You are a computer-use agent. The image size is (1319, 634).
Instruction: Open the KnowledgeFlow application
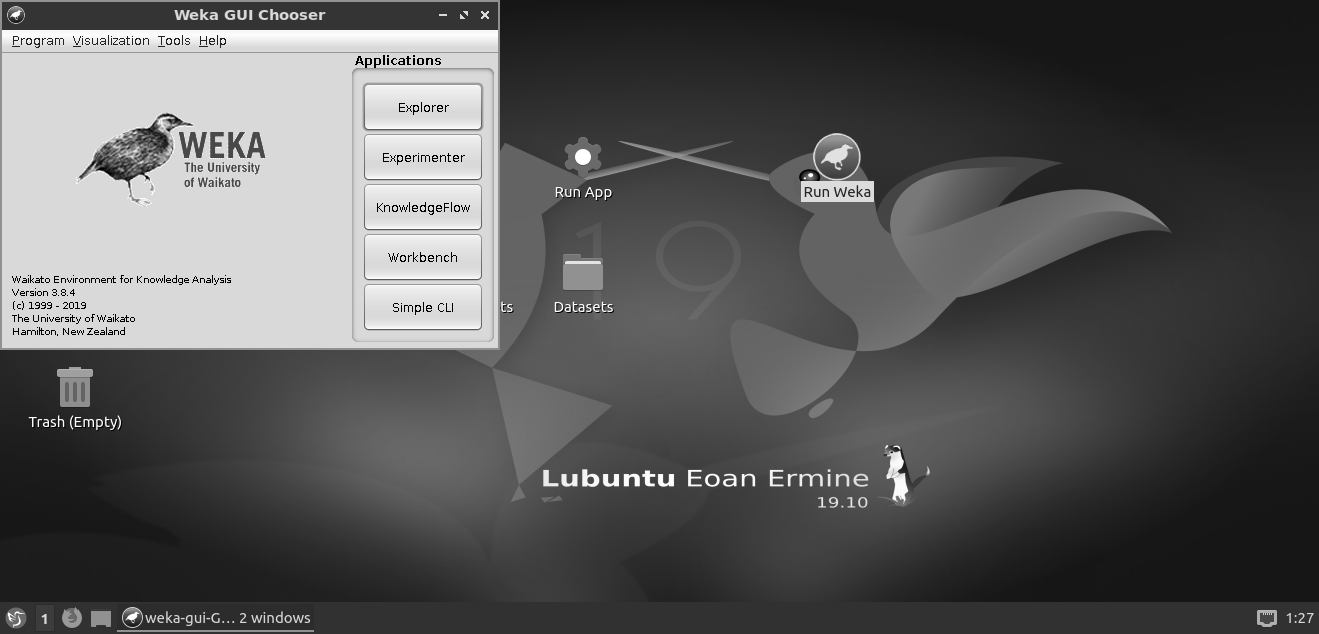click(x=423, y=207)
